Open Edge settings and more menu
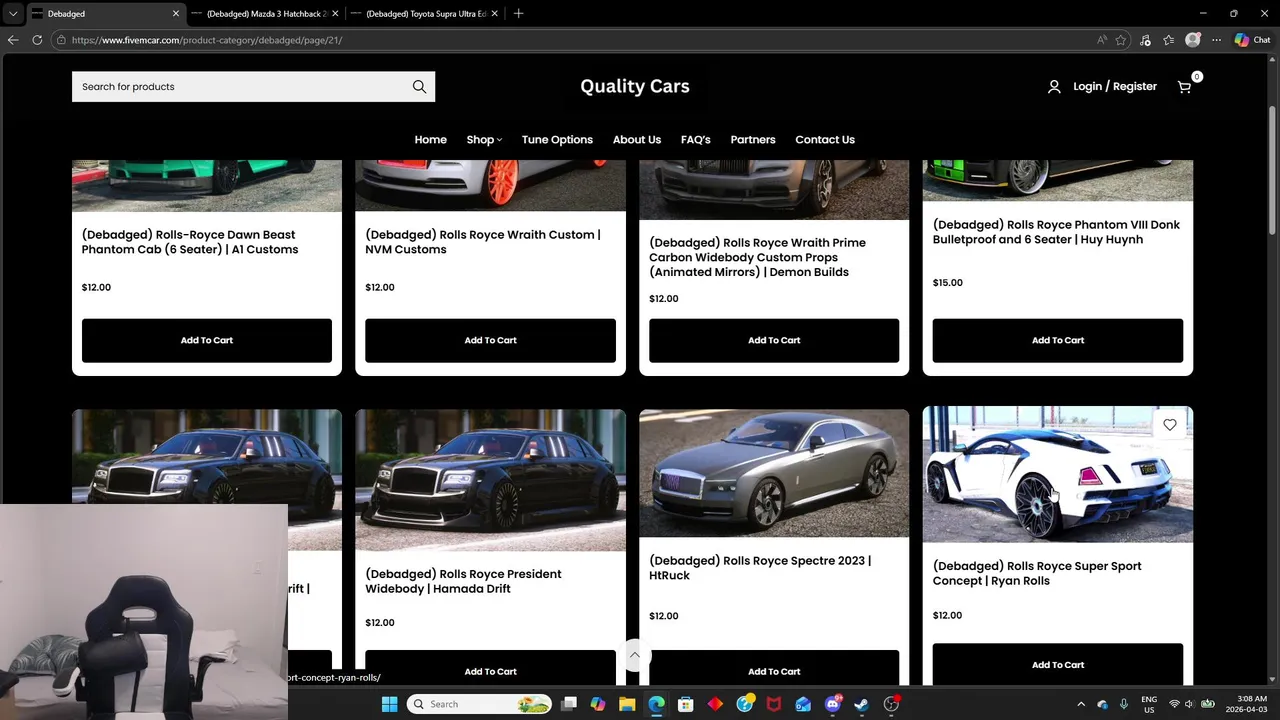This screenshot has width=1280, height=720. pos(1216,40)
